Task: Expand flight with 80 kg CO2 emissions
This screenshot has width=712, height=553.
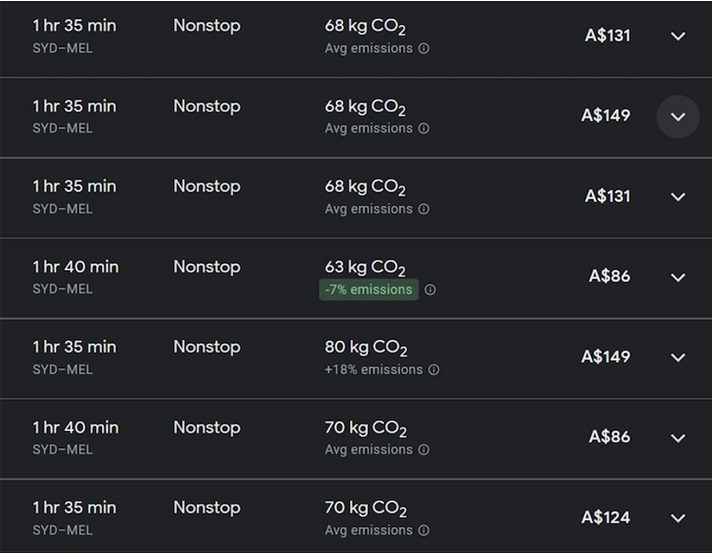Action: click(678, 357)
